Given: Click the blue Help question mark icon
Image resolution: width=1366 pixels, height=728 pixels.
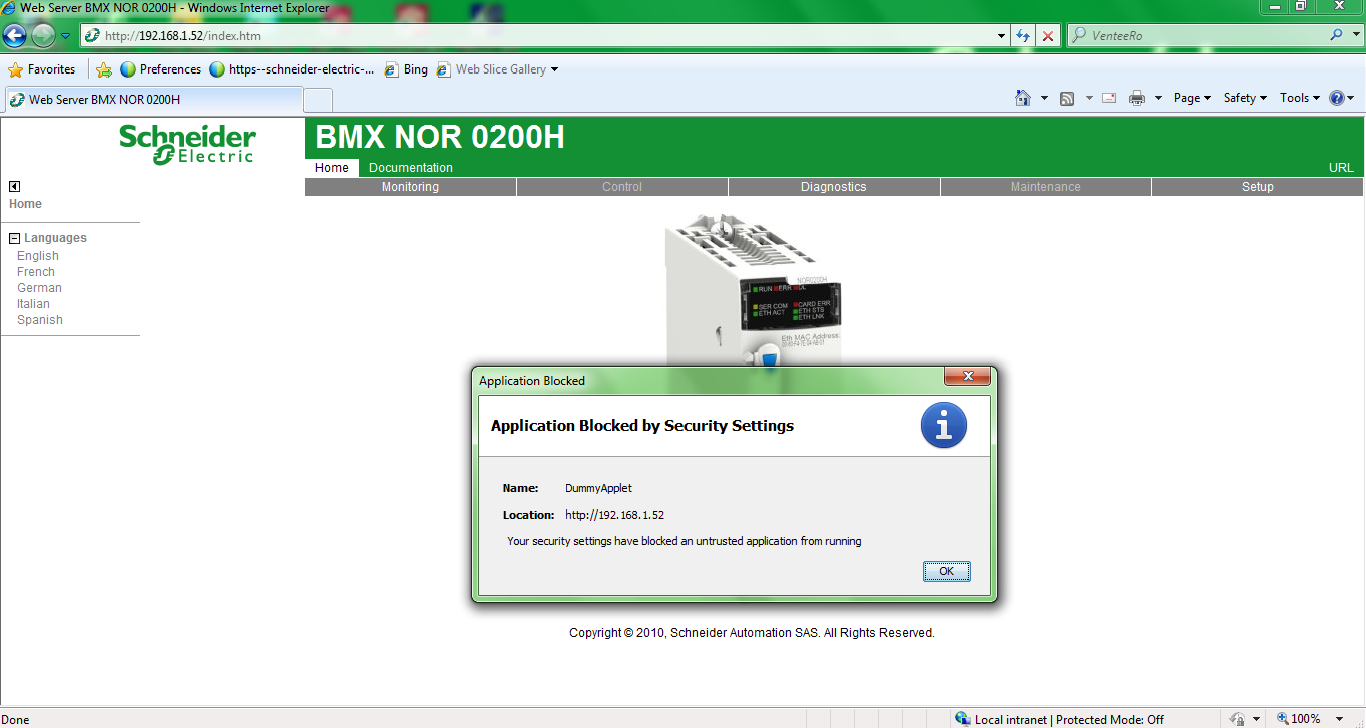Looking at the screenshot, I should point(1337,98).
